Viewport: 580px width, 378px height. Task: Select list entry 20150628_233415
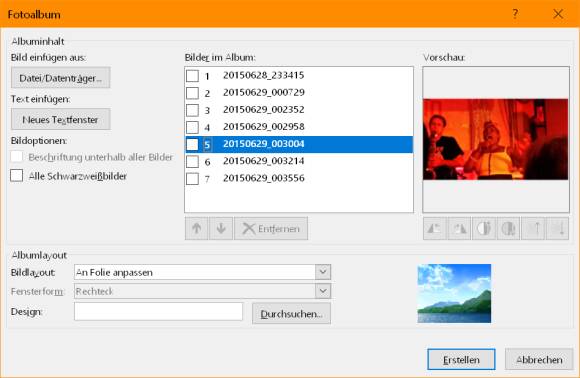click(299, 75)
